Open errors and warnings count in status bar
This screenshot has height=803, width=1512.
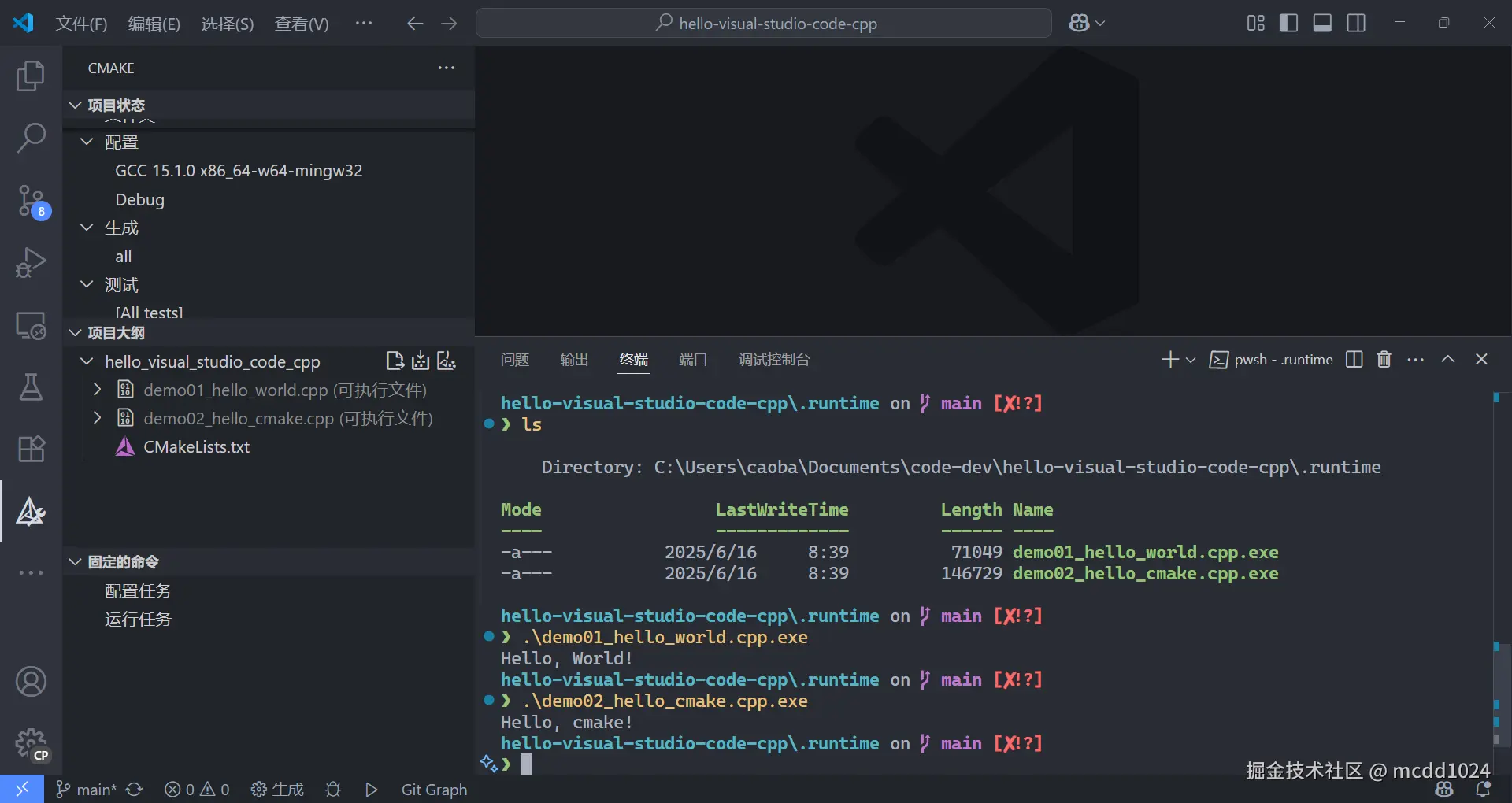[x=197, y=789]
